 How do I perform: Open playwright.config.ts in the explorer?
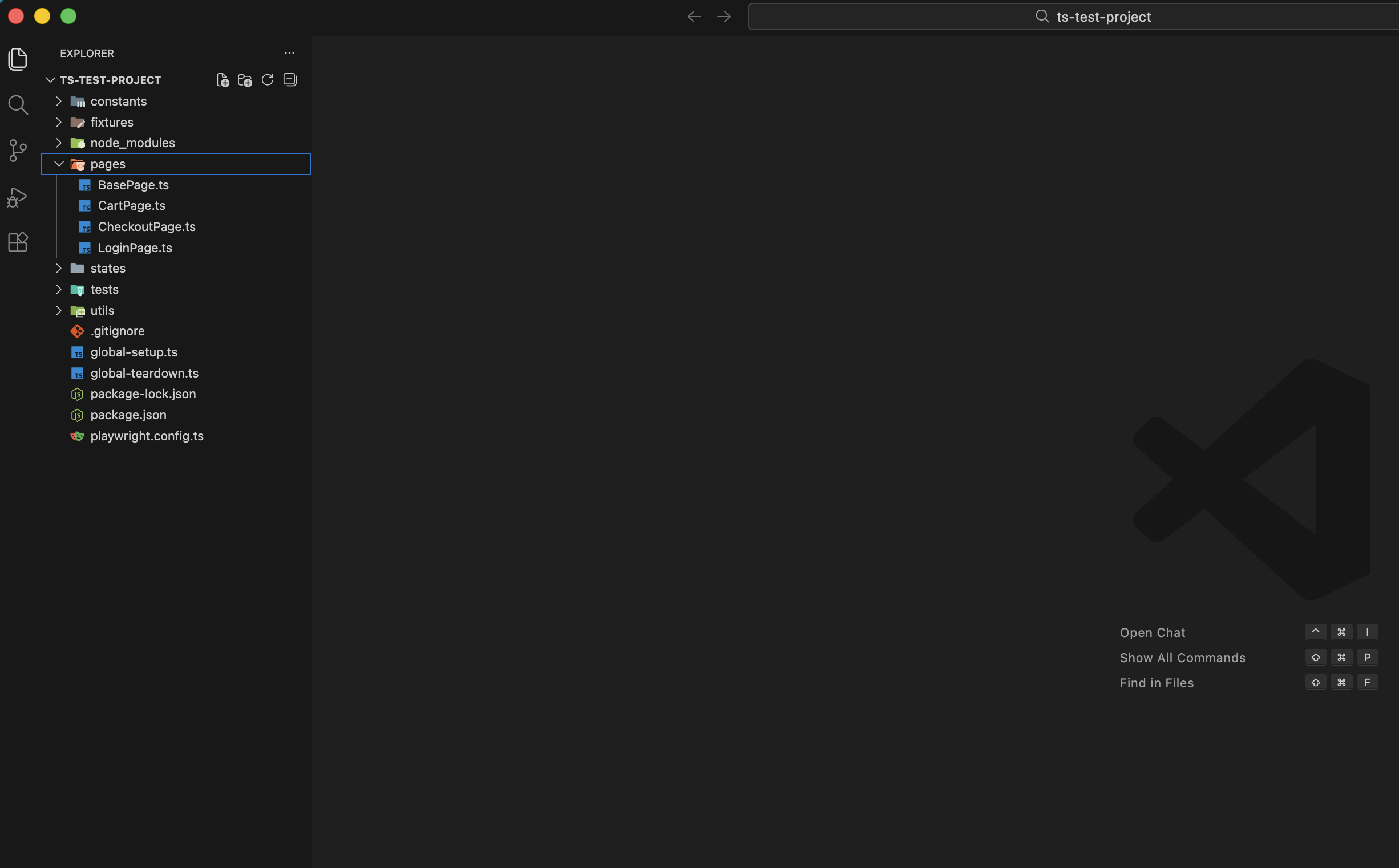point(147,436)
